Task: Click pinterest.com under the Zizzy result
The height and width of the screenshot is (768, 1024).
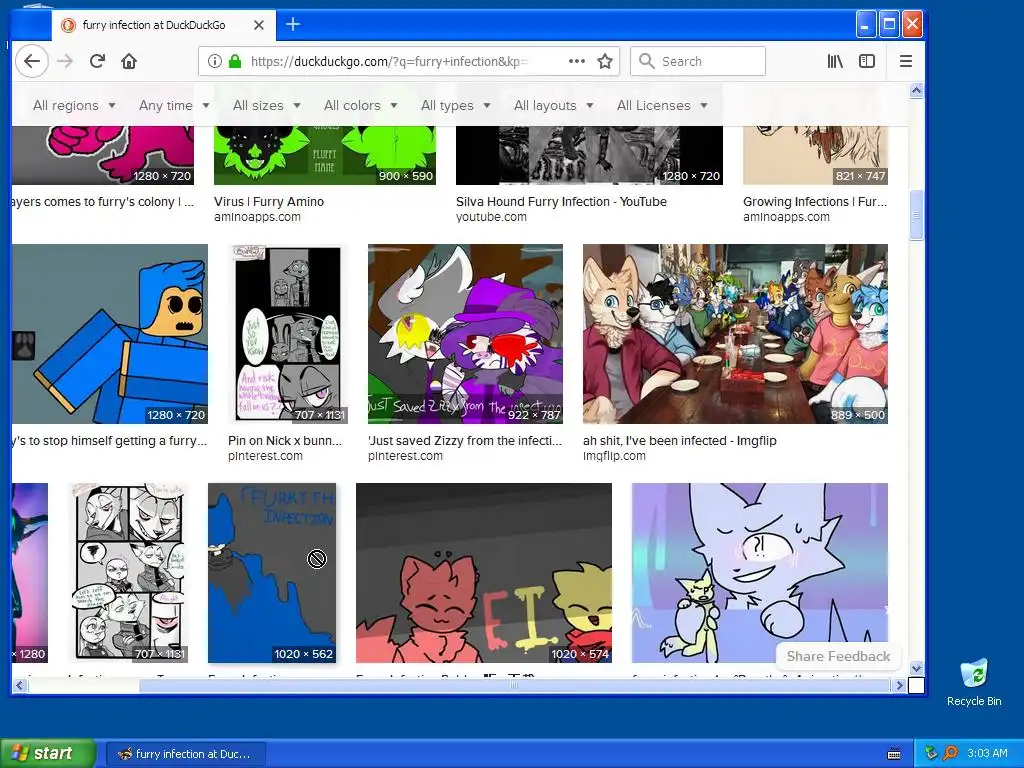Action: click(x=405, y=456)
